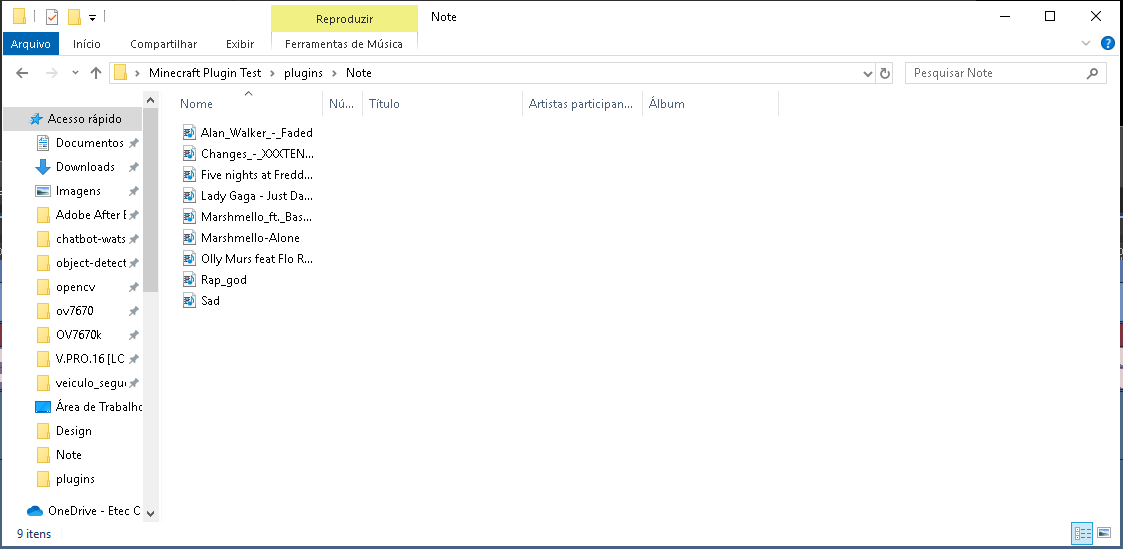1123x549 pixels.
Task: Unpin Documentos using its pin icon
Action: [133, 143]
